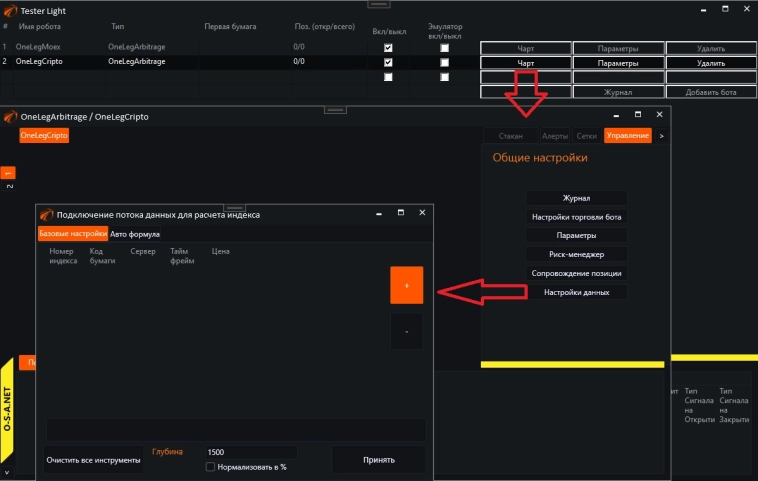Open 'Риск-менеджер' settings
The height and width of the screenshot is (481, 758).
click(576, 254)
